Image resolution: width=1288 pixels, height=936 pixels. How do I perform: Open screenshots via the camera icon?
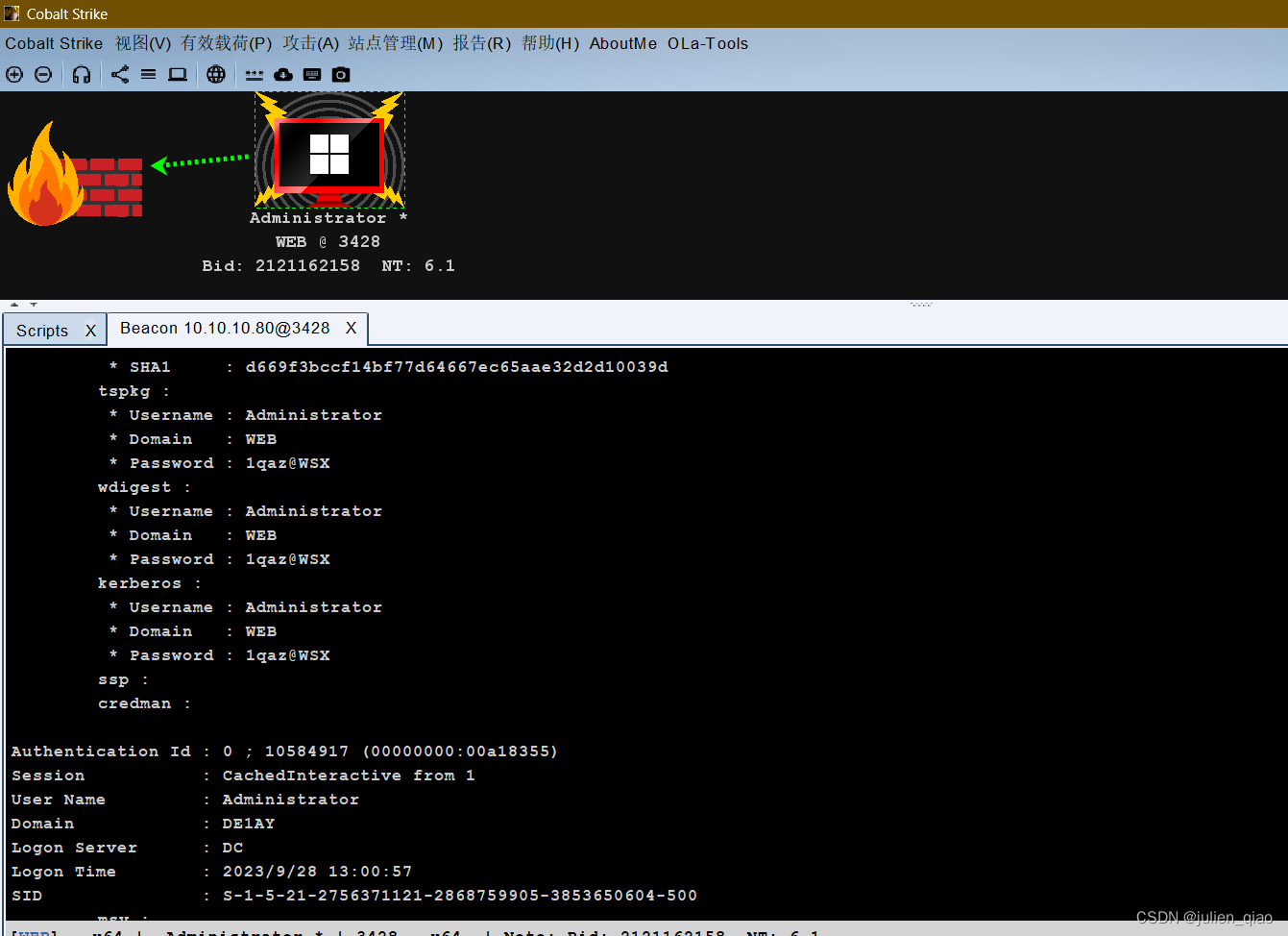pos(341,74)
